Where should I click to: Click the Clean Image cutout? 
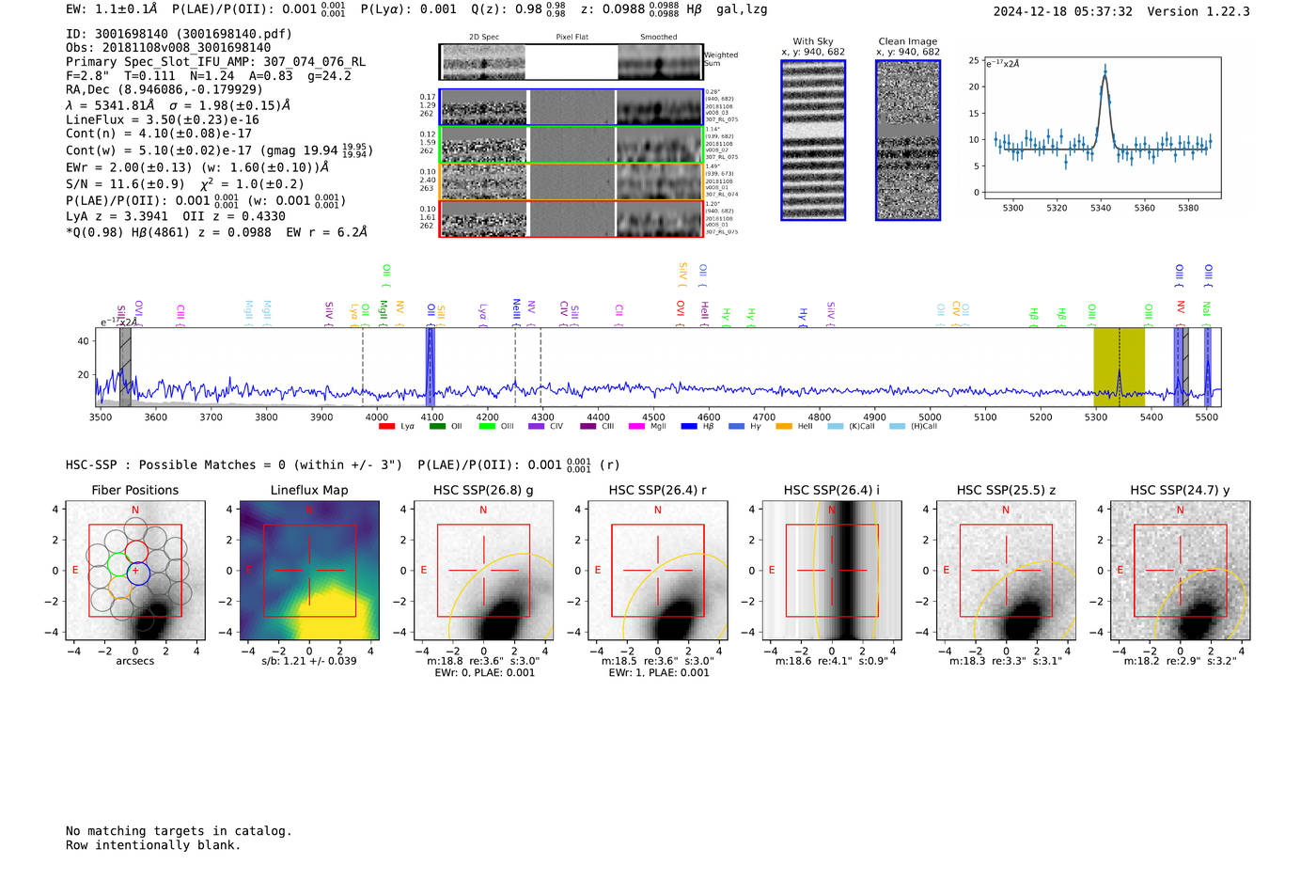click(x=908, y=140)
